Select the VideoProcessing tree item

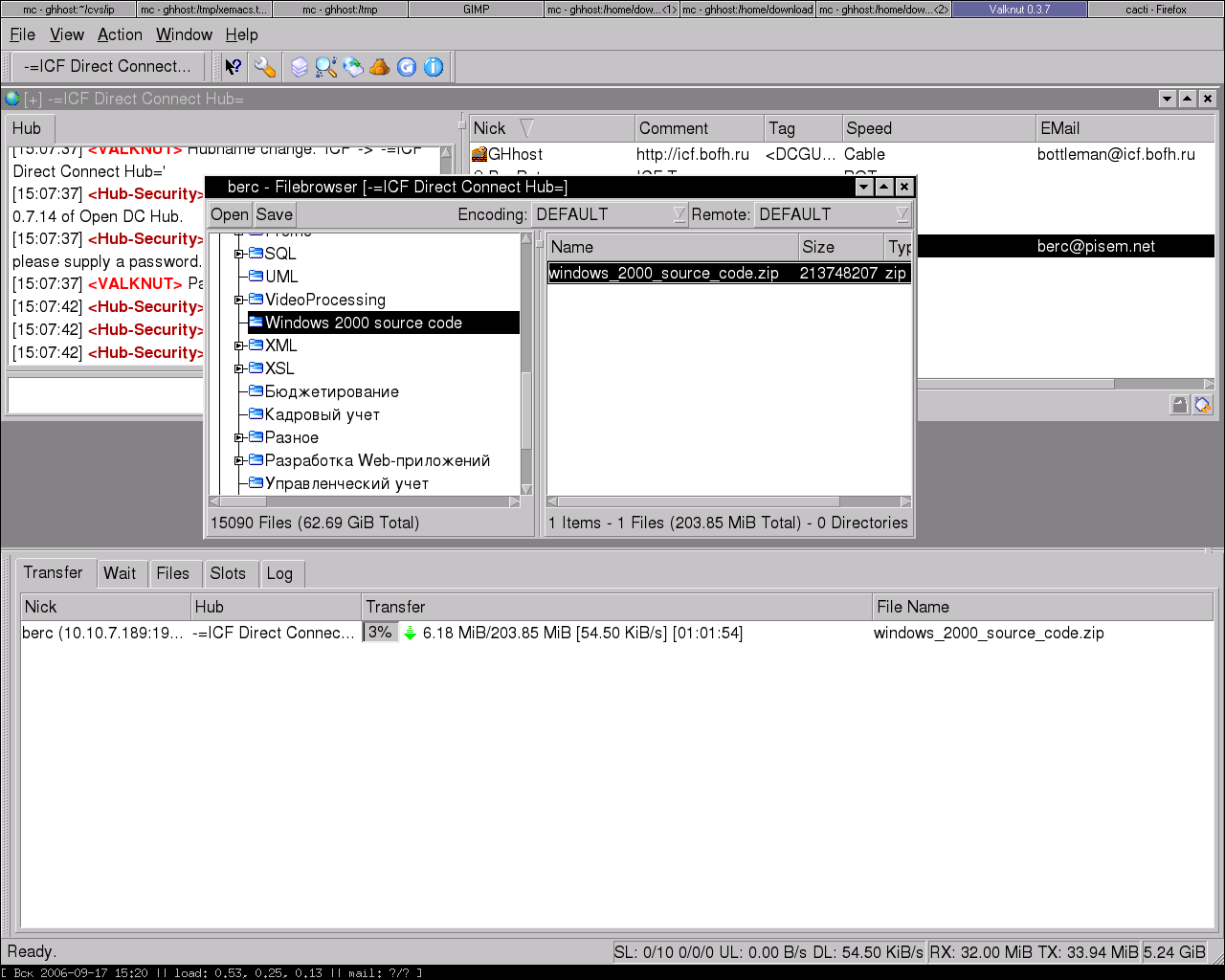(325, 300)
